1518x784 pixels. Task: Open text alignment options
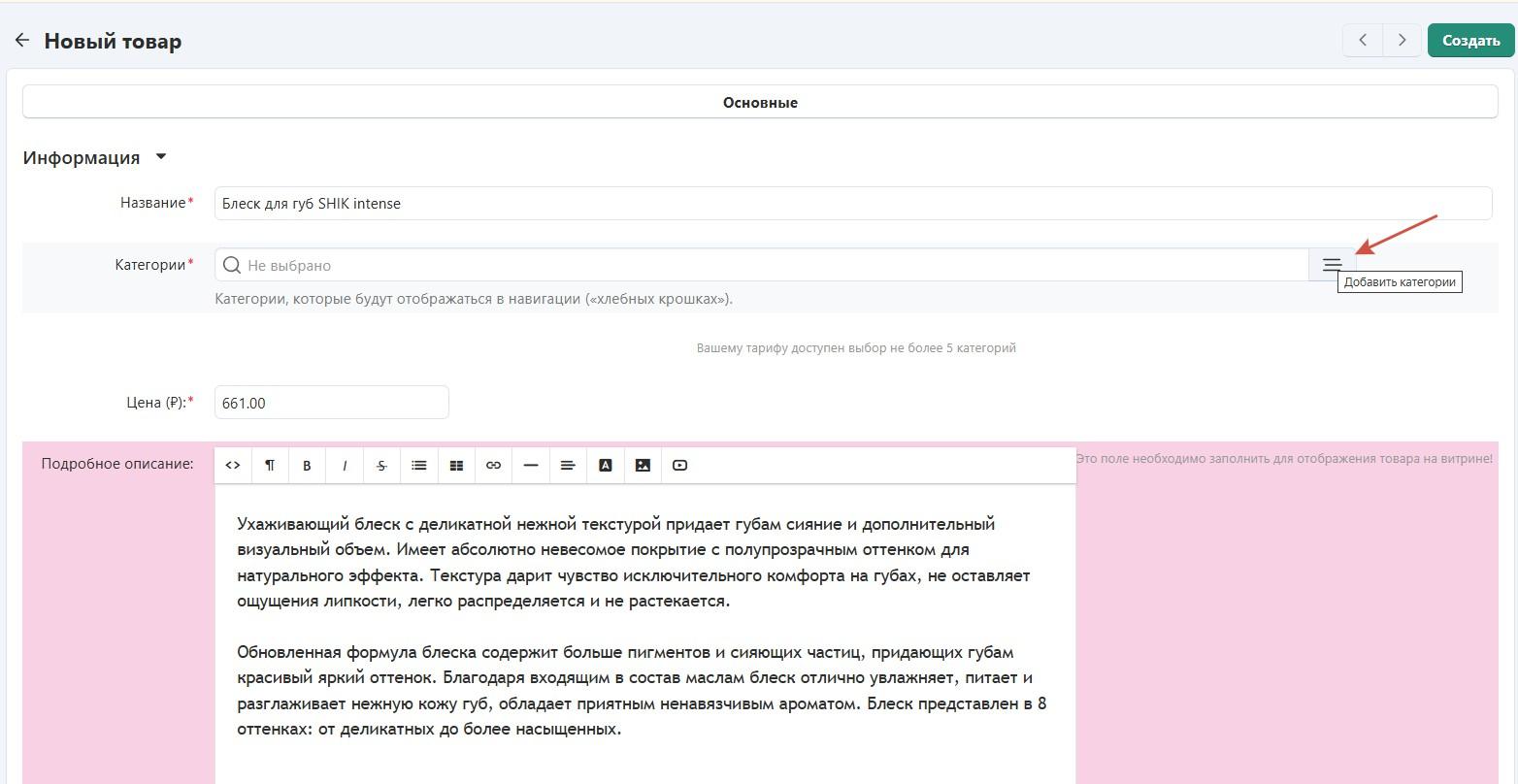tap(568, 466)
